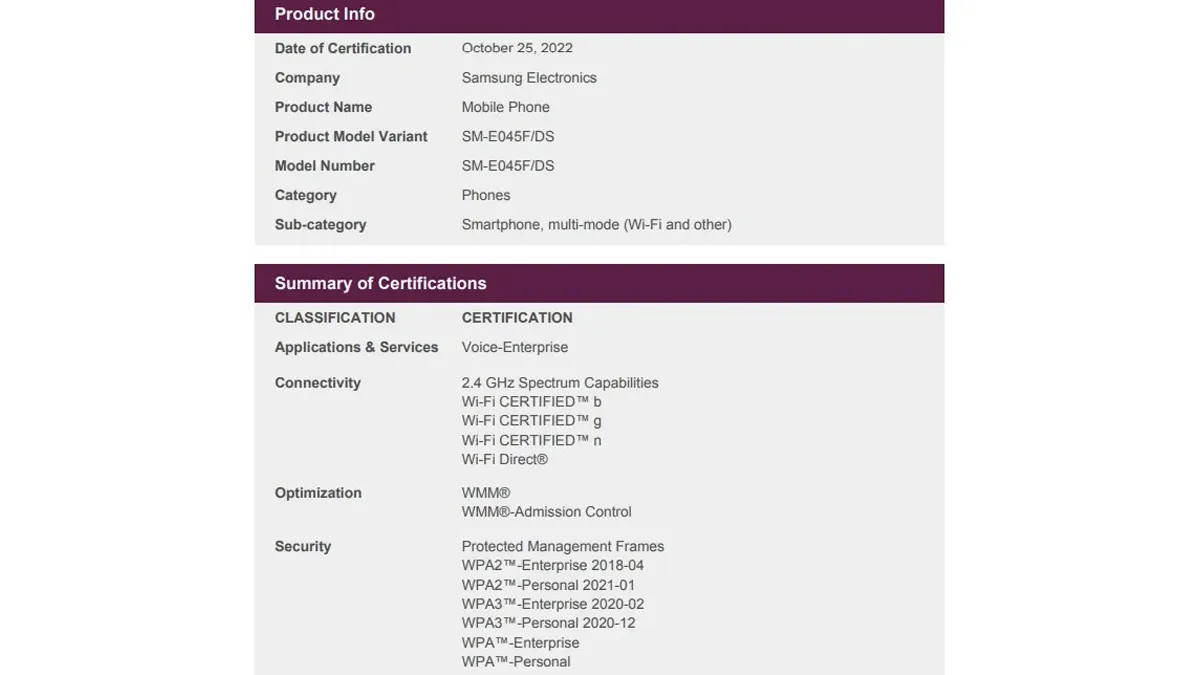Click the 2.4 GHz Spectrum Capabilities entry
Viewport: 1200px width, 675px height.
[x=560, y=383]
